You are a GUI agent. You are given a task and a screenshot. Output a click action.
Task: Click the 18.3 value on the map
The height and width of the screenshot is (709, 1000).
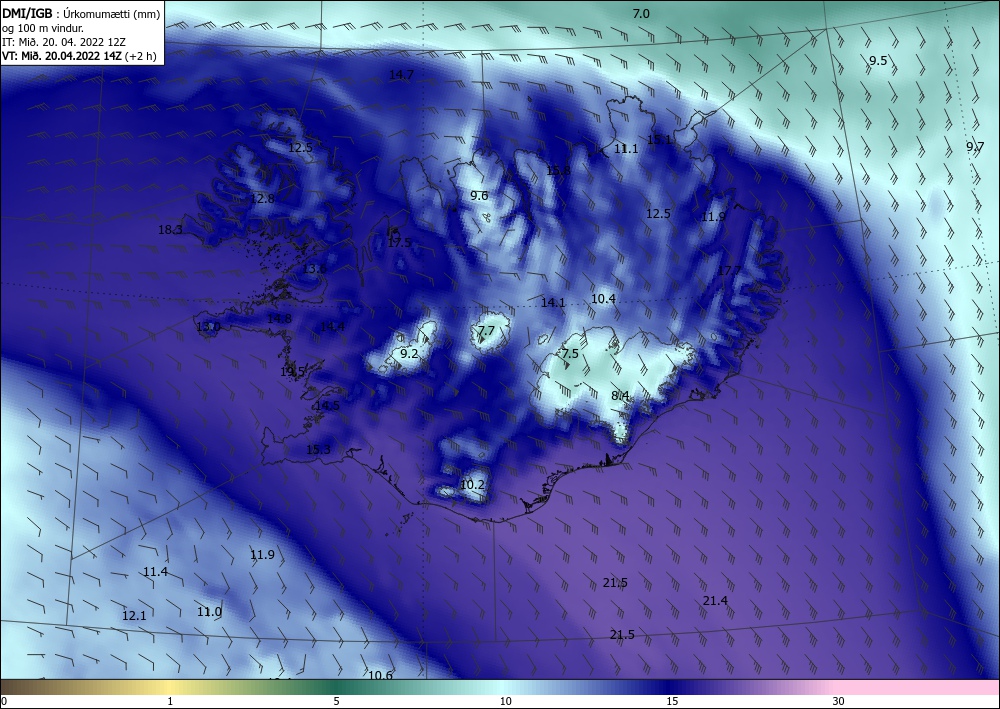(x=170, y=230)
